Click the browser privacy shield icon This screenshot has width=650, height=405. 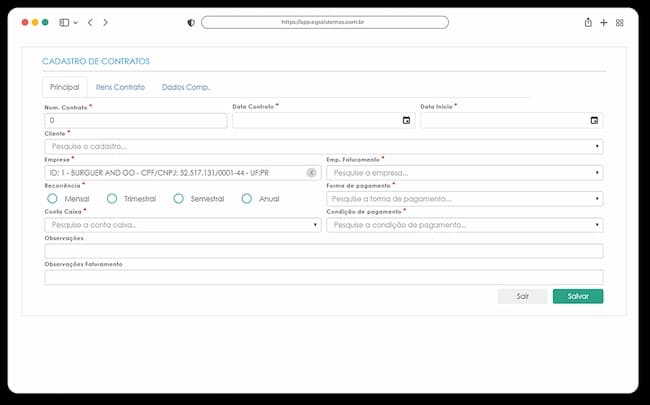coord(191,23)
